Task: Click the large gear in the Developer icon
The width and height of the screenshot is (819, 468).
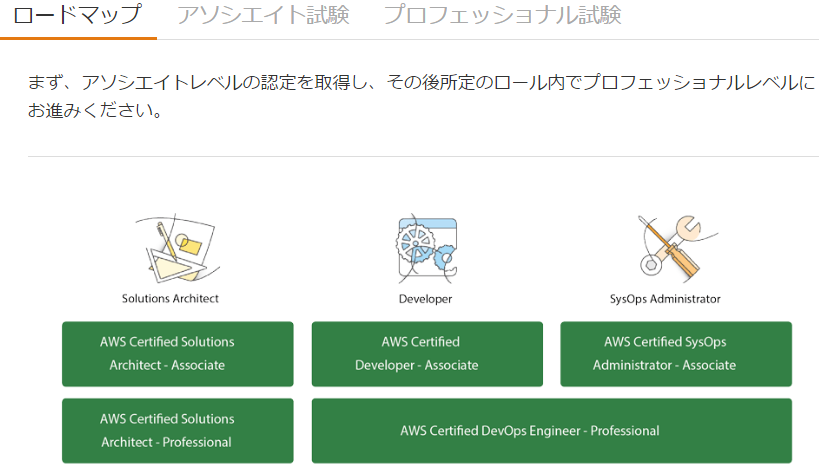Action: 413,246
